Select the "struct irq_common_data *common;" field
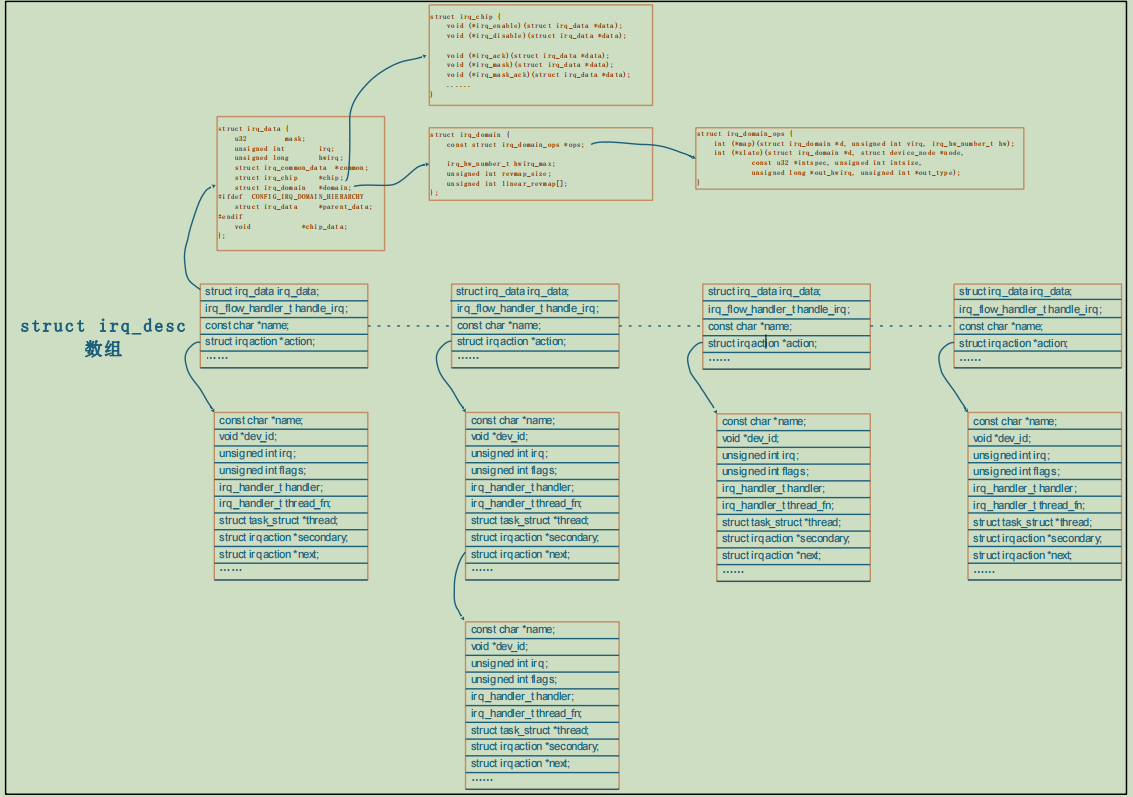 (x=301, y=168)
